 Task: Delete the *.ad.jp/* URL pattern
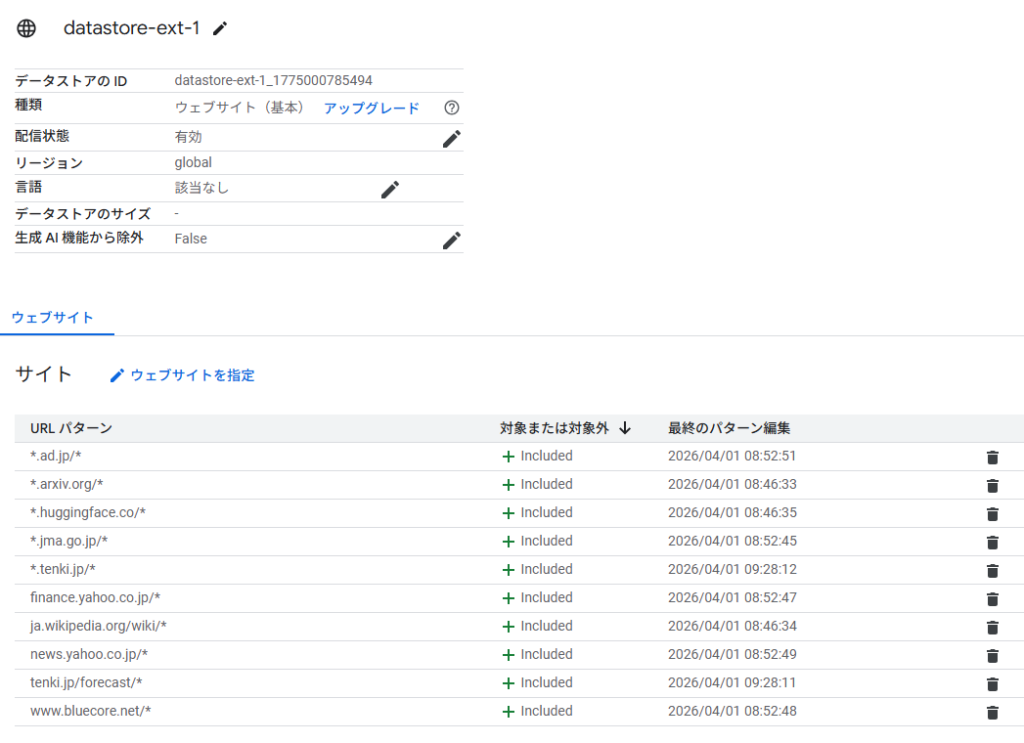(x=992, y=457)
